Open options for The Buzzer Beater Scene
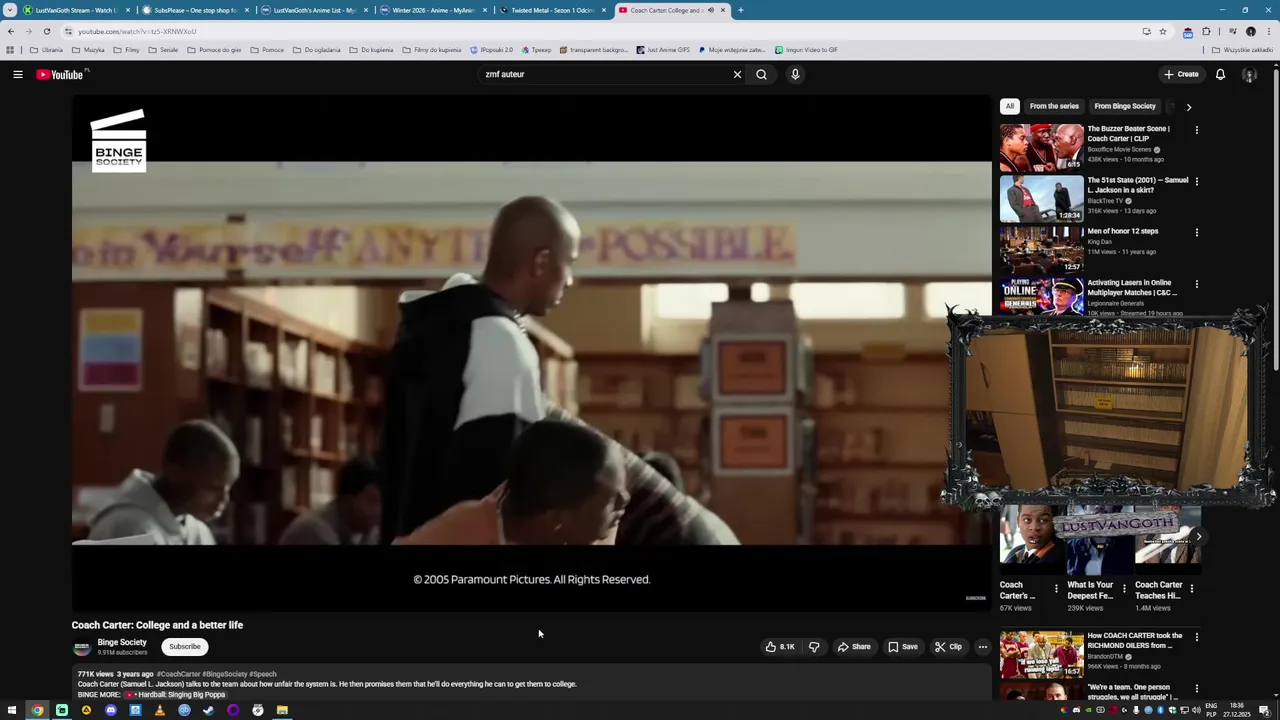1280x720 pixels. click(1196, 130)
